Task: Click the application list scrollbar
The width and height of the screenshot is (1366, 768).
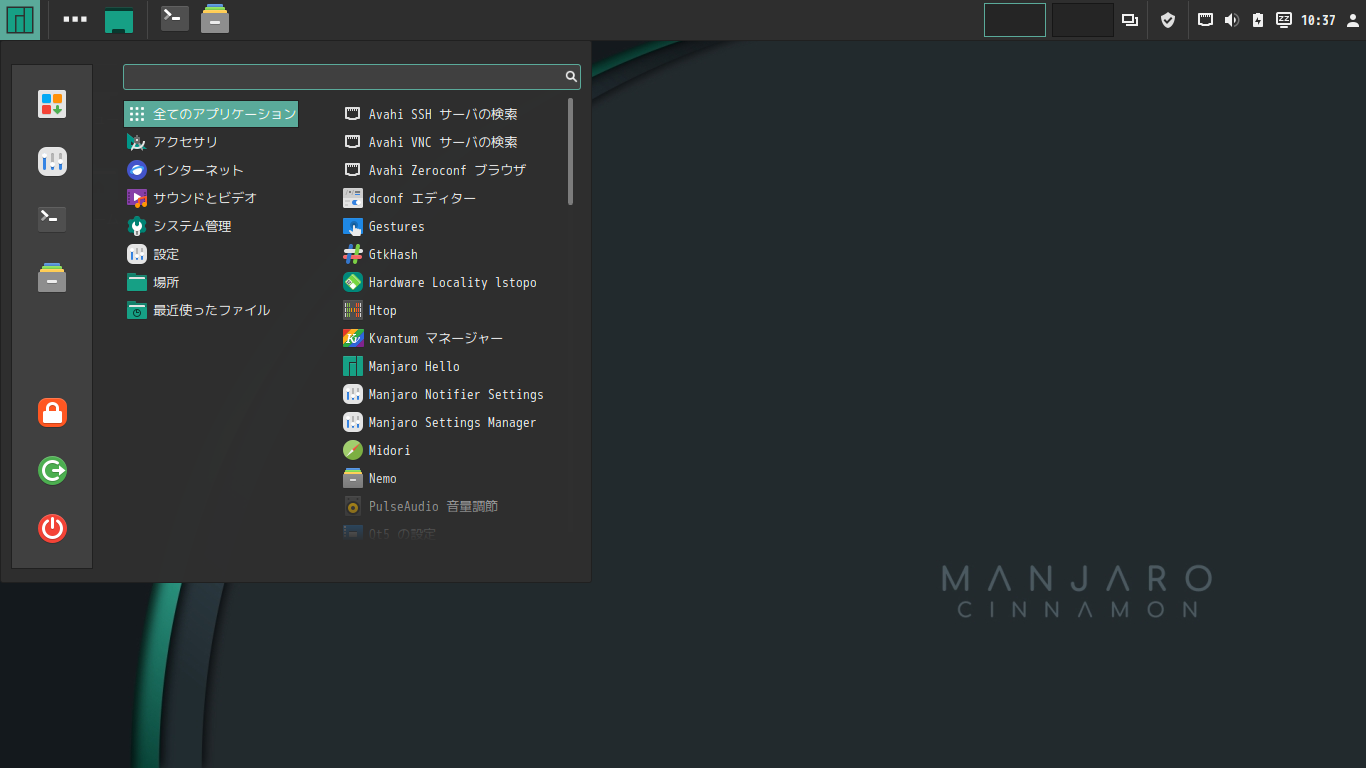Action: pyautogui.click(x=571, y=151)
